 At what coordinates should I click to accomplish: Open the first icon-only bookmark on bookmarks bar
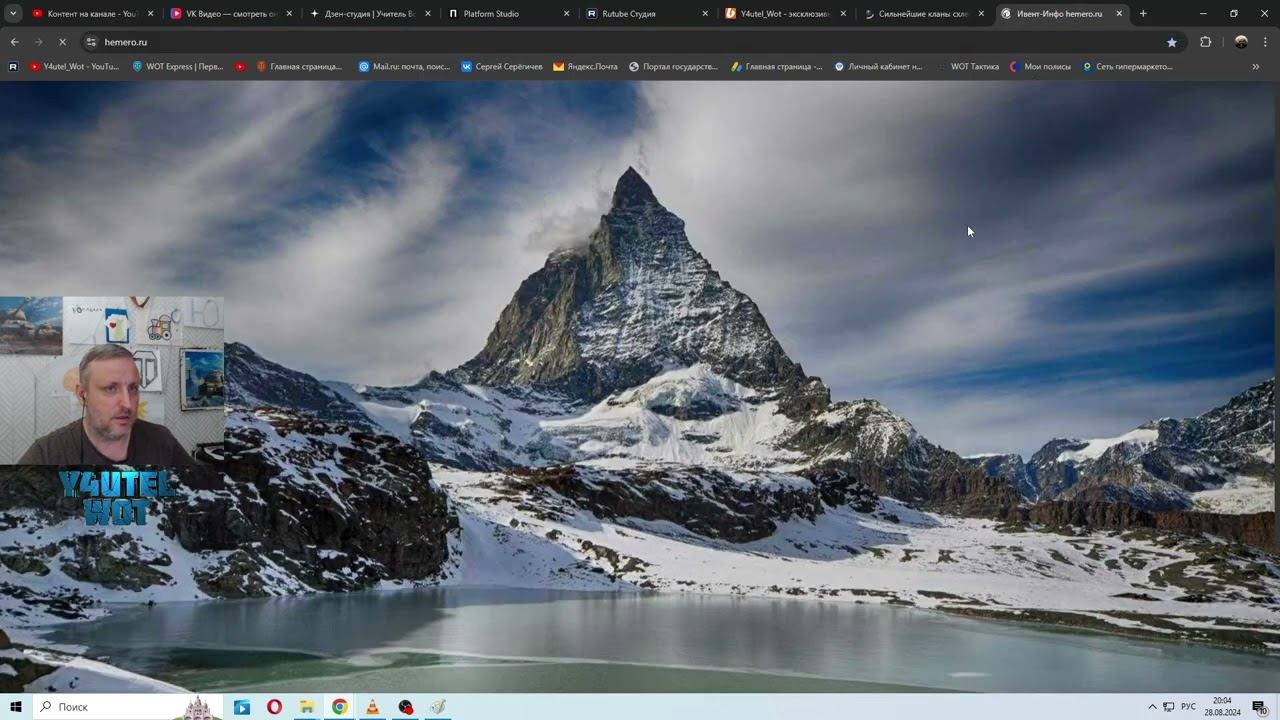(x=13, y=67)
